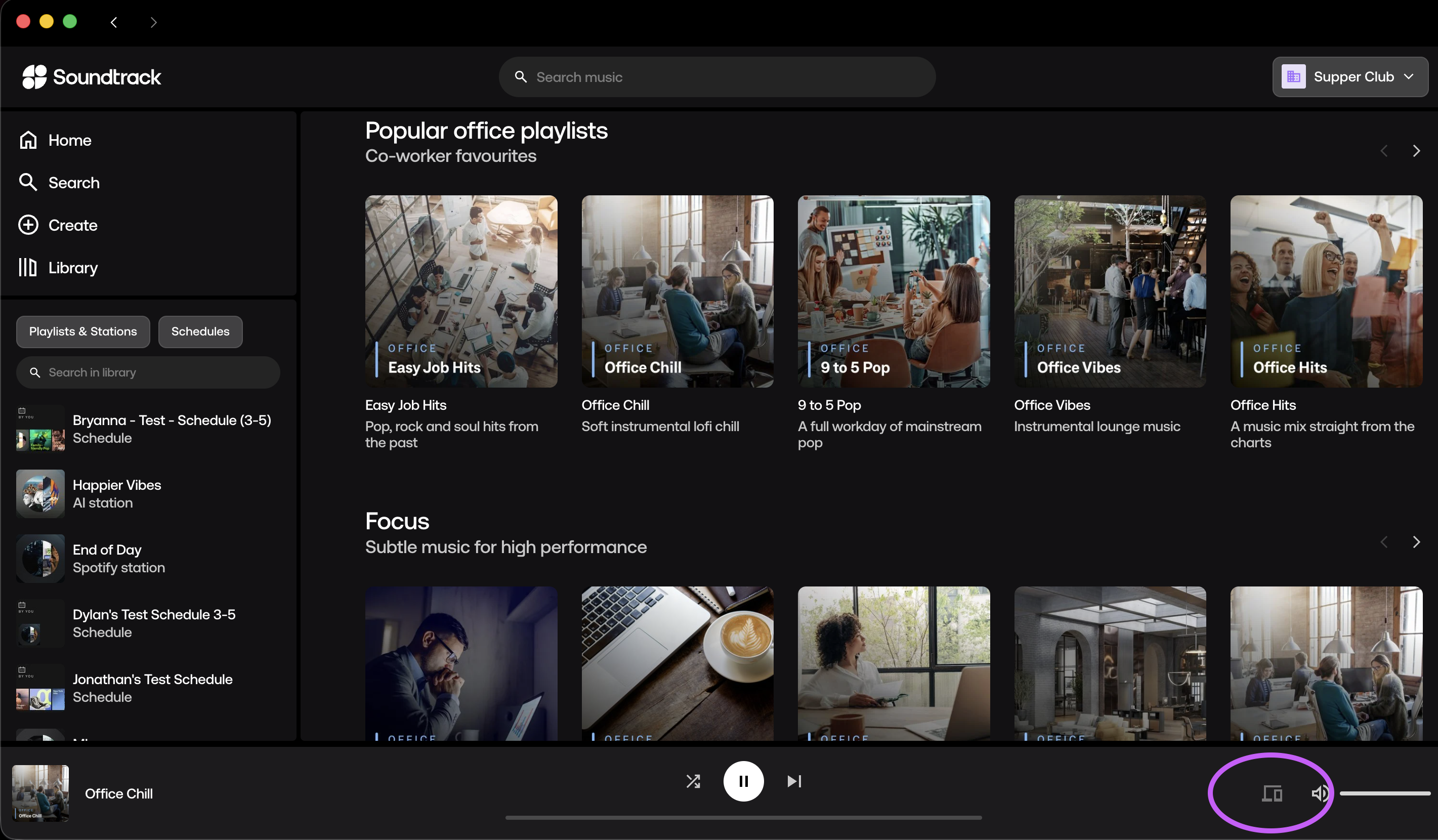1438x840 pixels.
Task: Click the Soundtrack logo
Action: click(x=91, y=76)
